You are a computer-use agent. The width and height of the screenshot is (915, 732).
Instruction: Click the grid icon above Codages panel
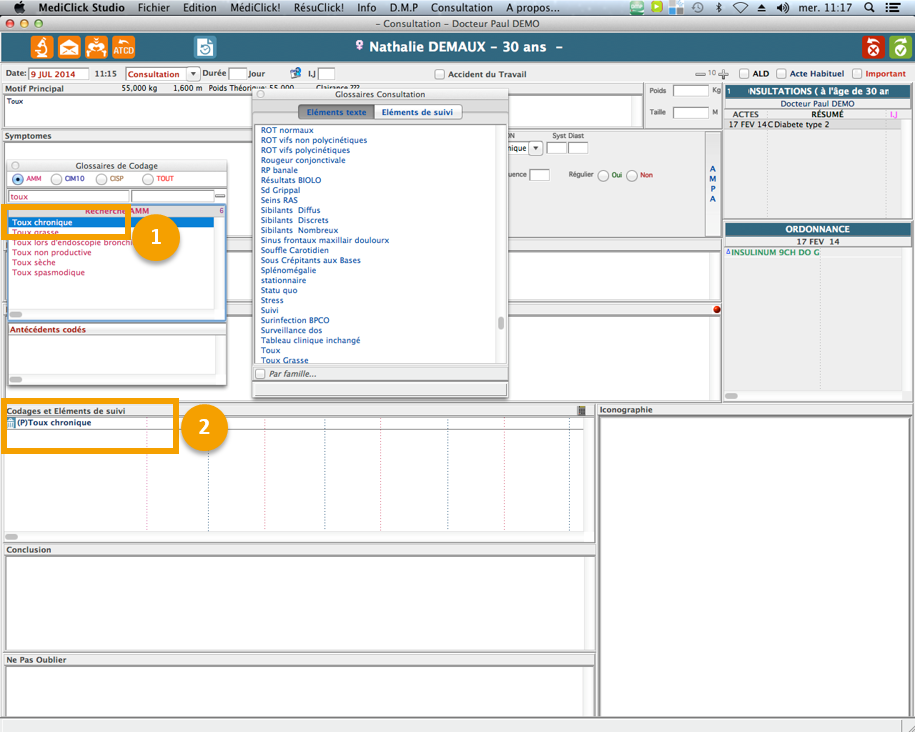pyautogui.click(x=582, y=410)
